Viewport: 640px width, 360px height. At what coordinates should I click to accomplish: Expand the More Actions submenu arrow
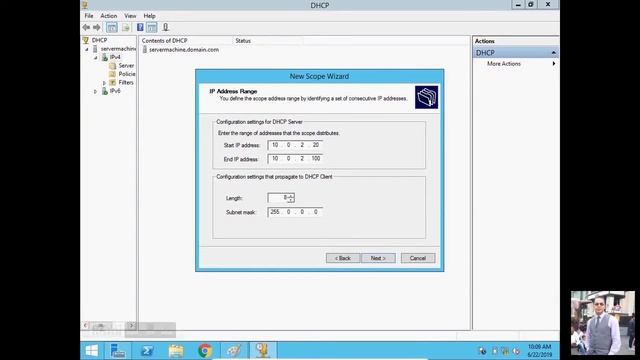(554, 64)
